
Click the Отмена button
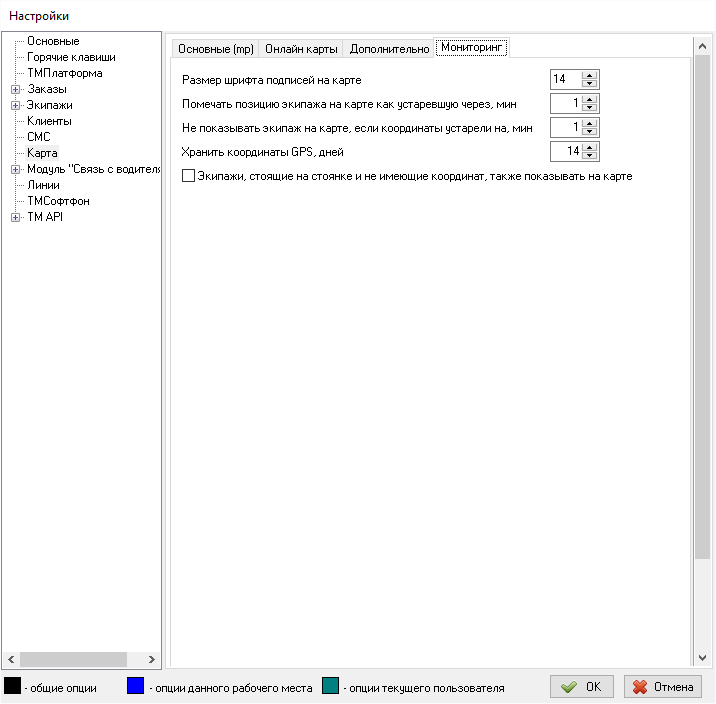click(663, 687)
